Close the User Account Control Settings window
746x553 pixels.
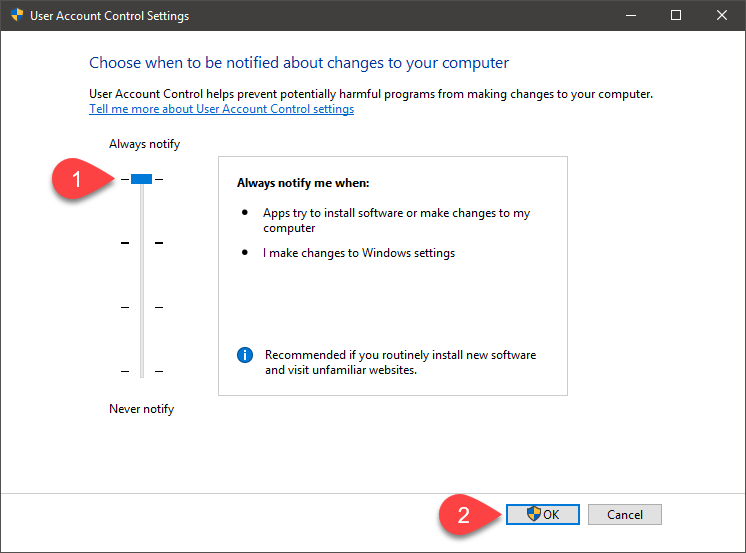tap(722, 15)
